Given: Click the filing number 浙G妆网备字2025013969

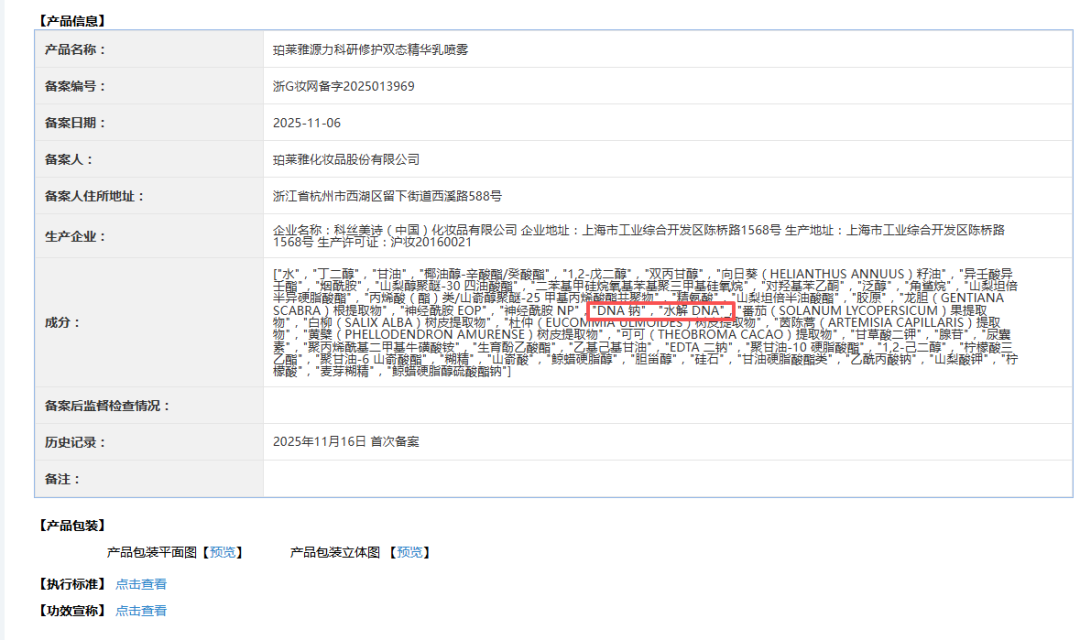Looking at the screenshot, I should (343, 86).
